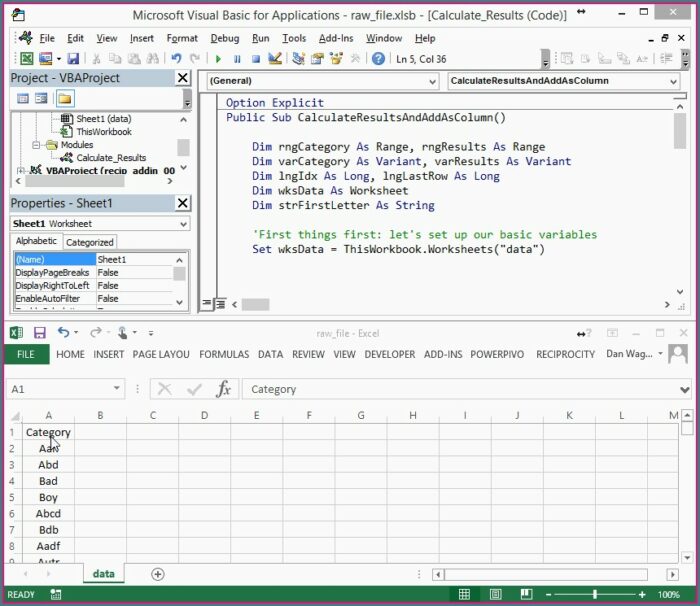
Task: Toggle Design Mode icon
Action: click(x=275, y=59)
